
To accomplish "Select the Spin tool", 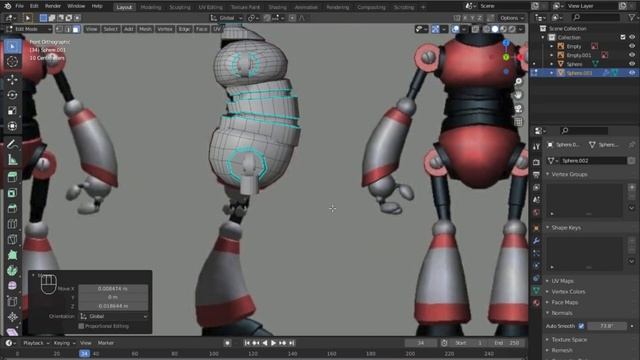I will tap(12, 270).
